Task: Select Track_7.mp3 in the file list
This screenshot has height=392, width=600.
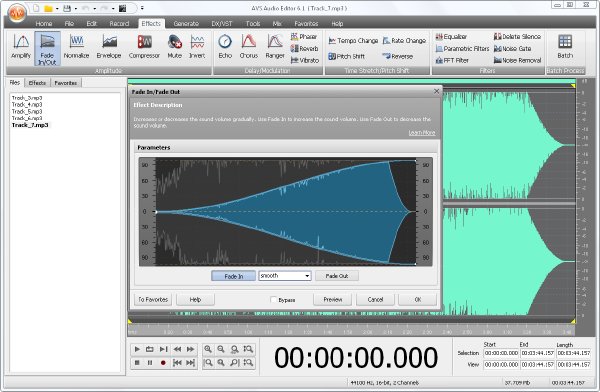Action: pos(30,125)
